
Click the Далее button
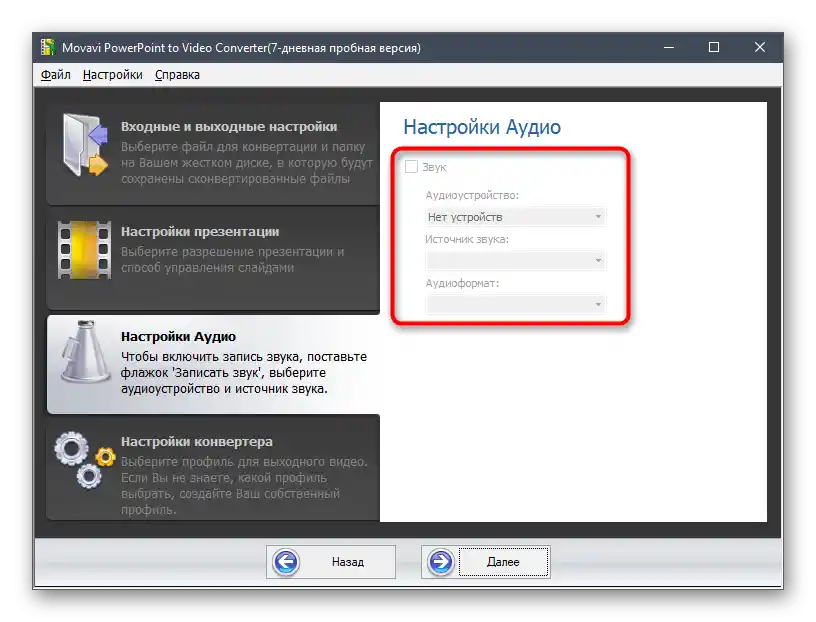click(486, 562)
